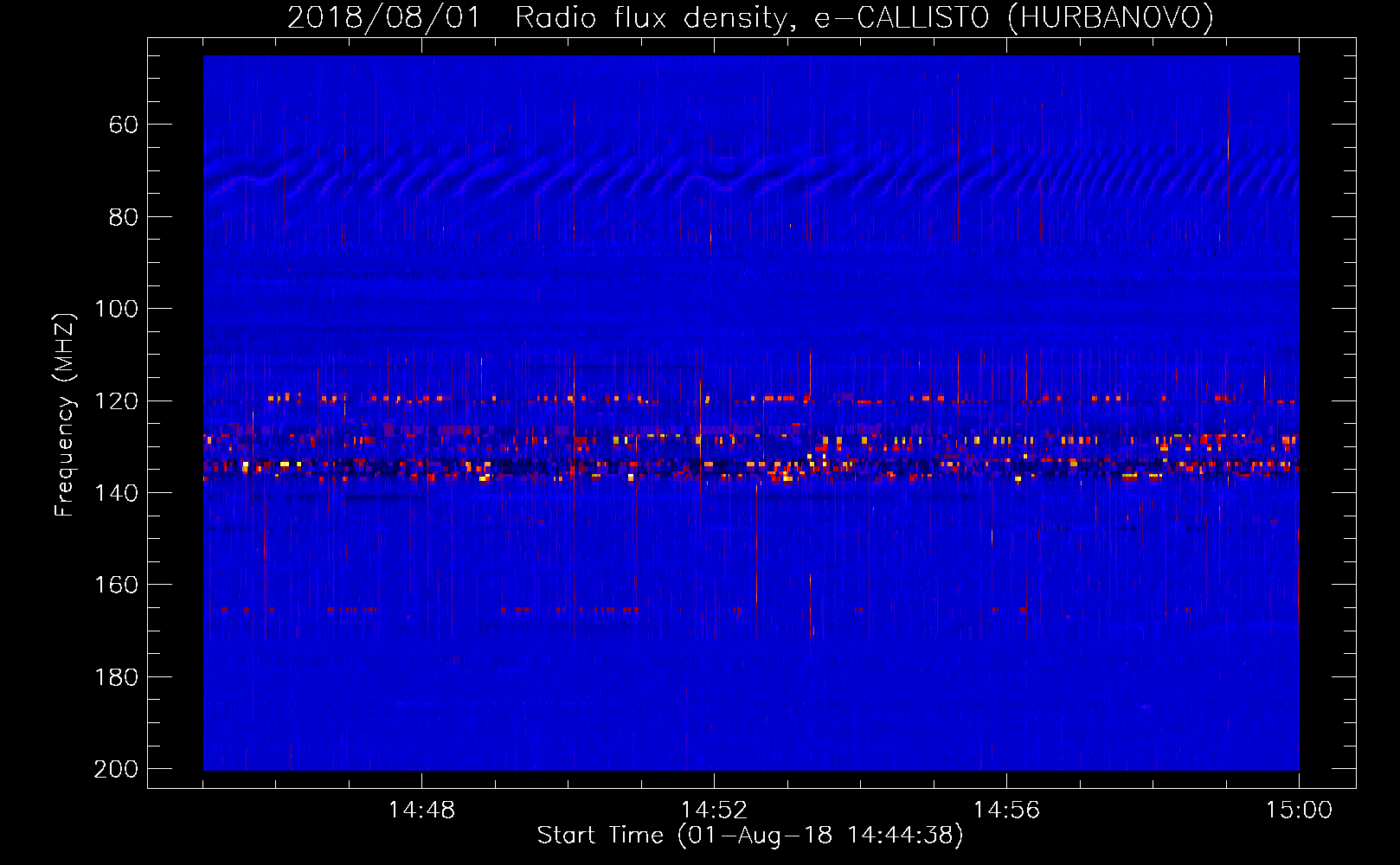Click the 80 MHz frequency tick label
Image resolution: width=1400 pixels, height=865 pixels.
coord(124,217)
